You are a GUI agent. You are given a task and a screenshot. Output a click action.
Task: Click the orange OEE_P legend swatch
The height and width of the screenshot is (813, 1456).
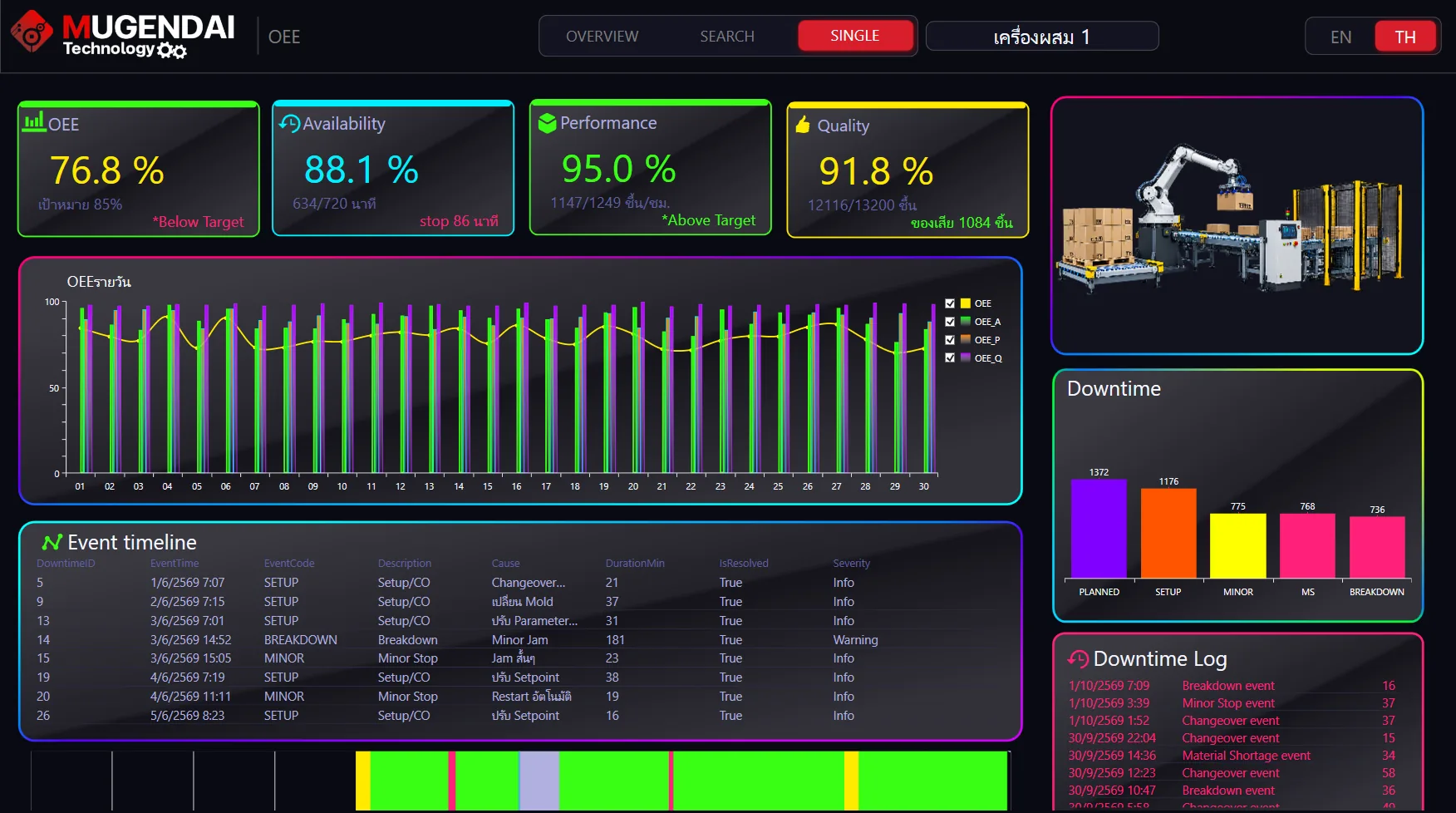coord(966,340)
